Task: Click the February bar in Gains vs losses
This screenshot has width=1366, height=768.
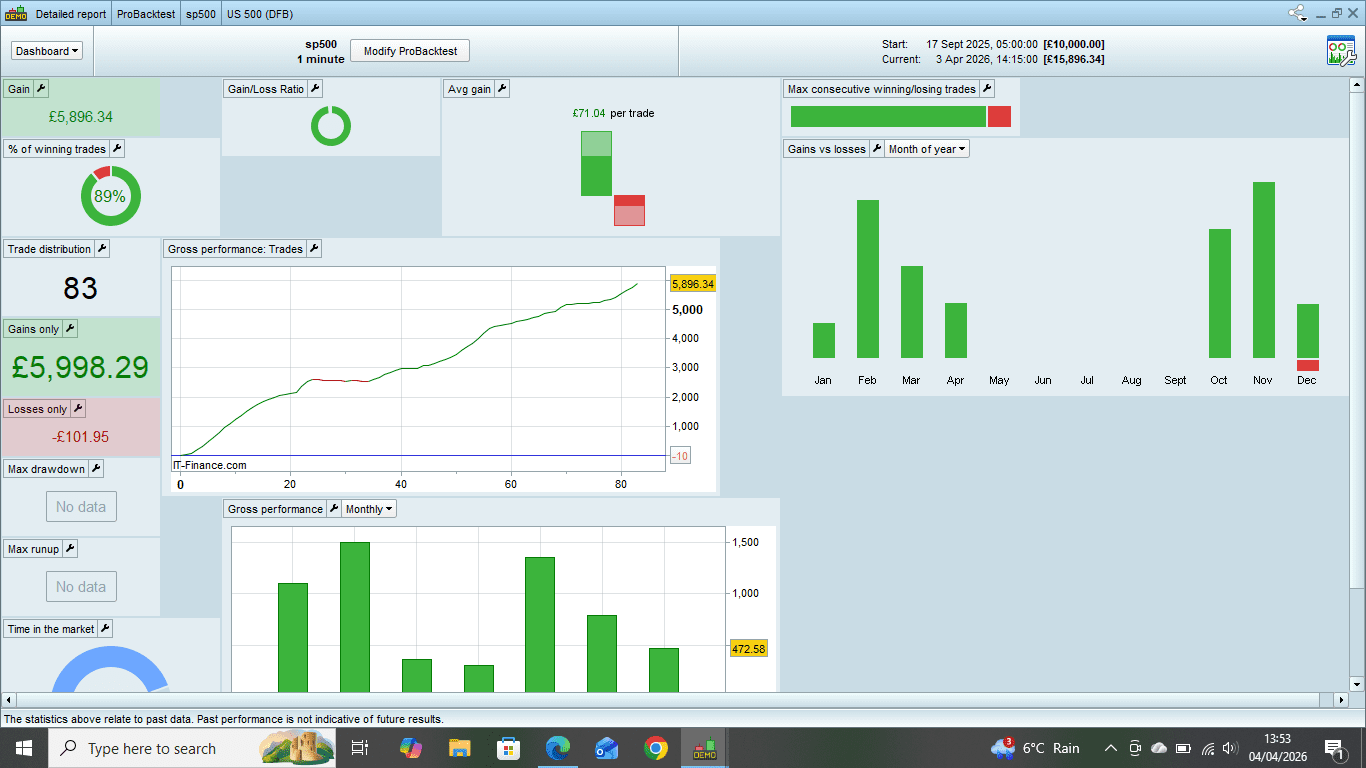Action: (867, 279)
